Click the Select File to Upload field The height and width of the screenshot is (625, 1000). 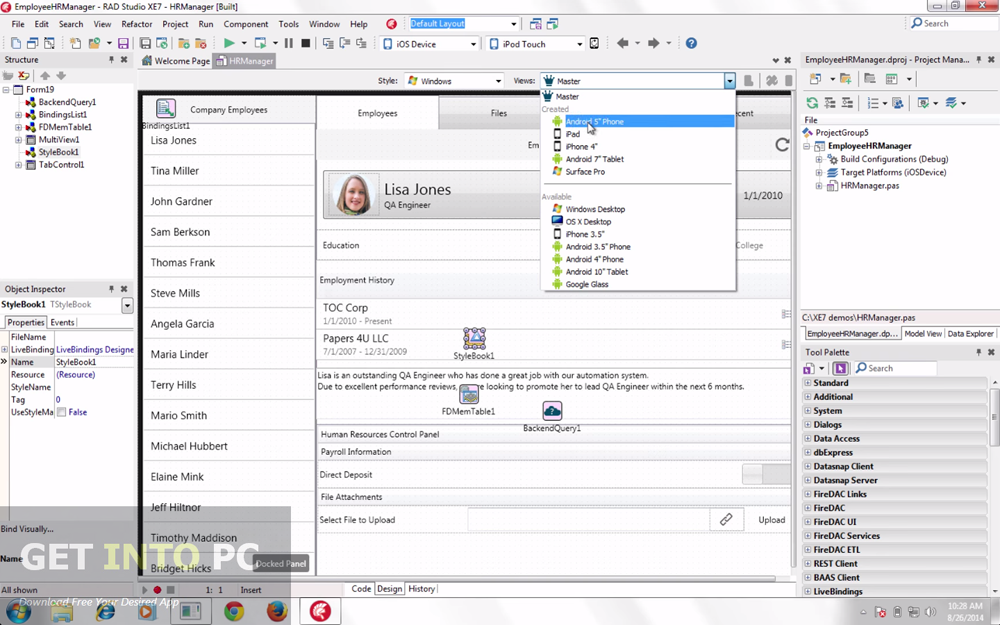click(589, 520)
